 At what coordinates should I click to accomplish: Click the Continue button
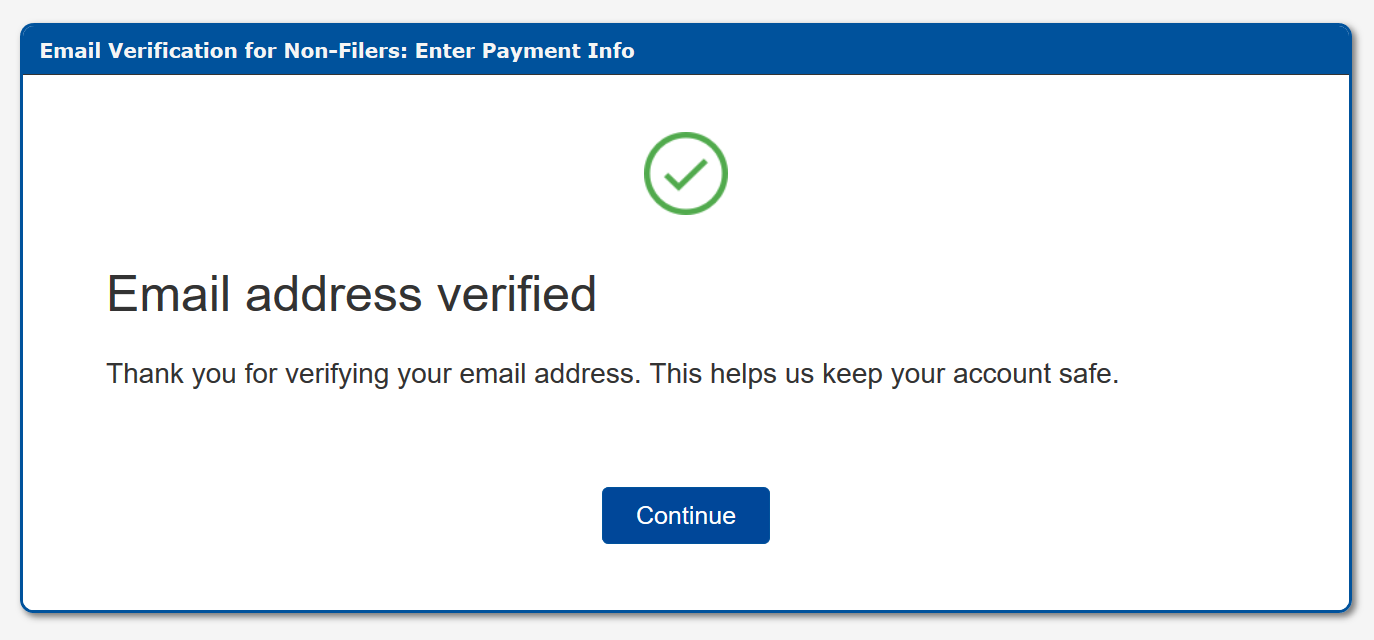pos(685,516)
